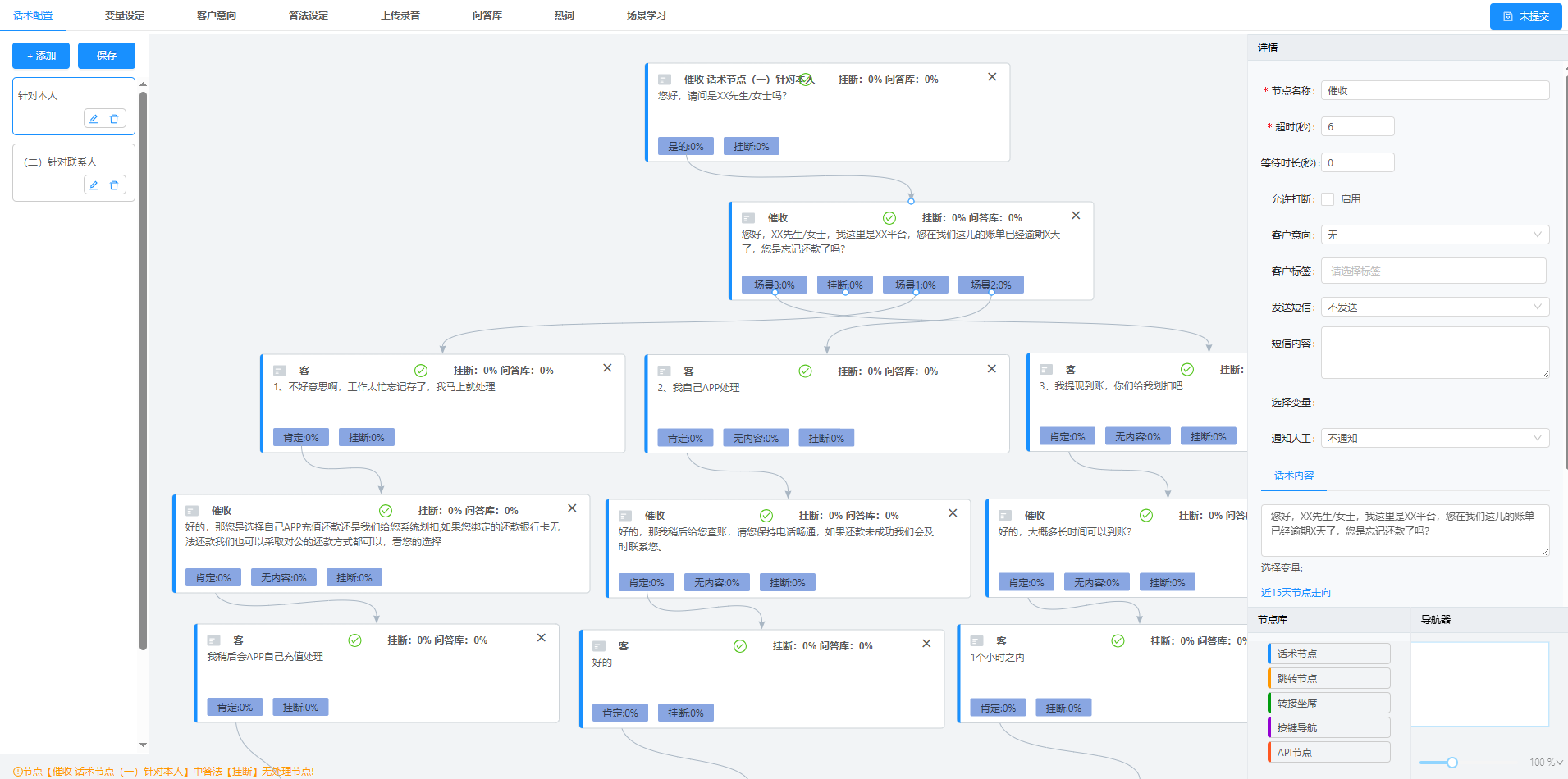Viewport: 1568px width, 779px height.
Task: Open the 近15天节点走向 link
Action: (x=1296, y=593)
